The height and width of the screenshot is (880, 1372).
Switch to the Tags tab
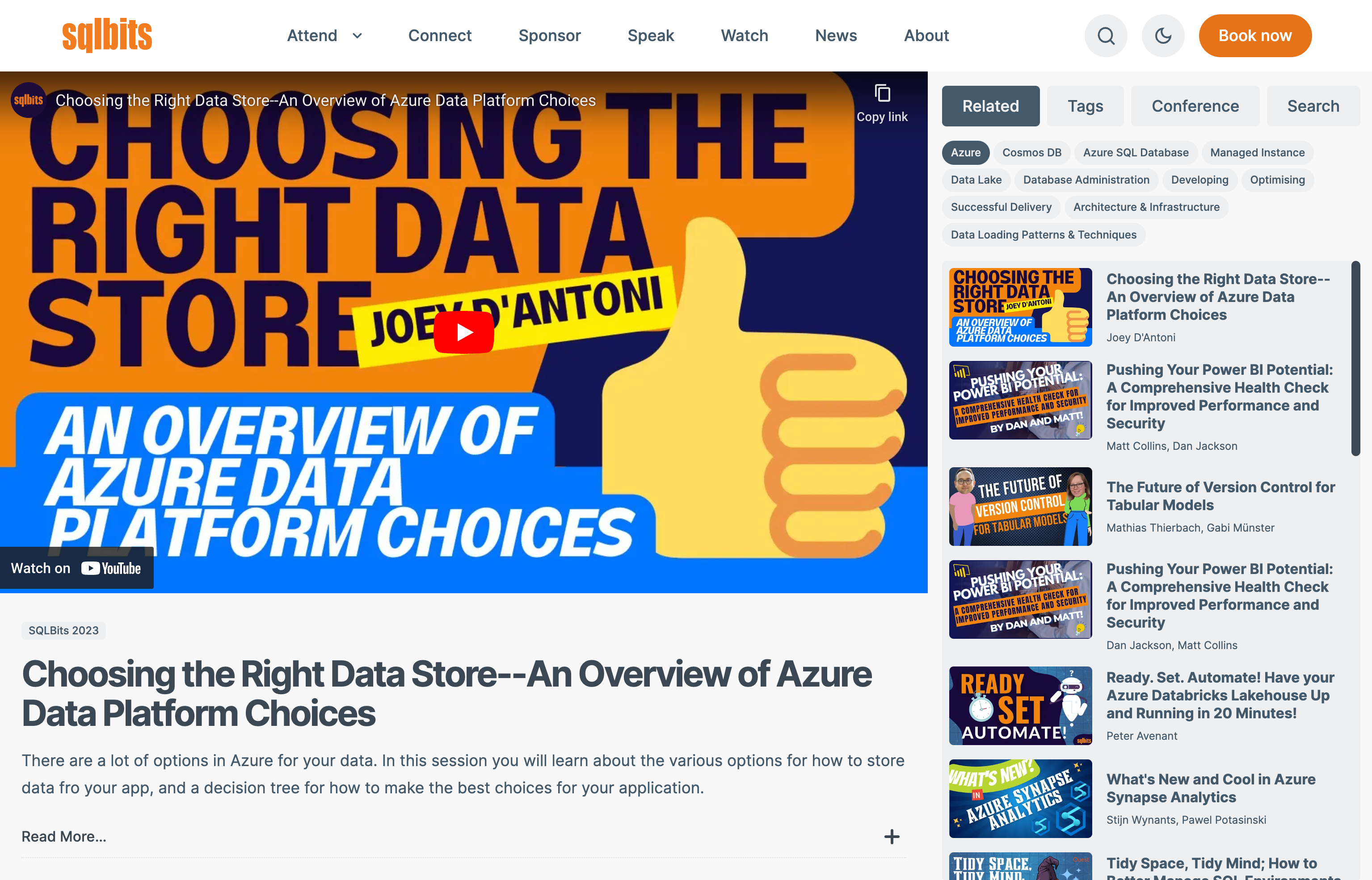coord(1085,105)
